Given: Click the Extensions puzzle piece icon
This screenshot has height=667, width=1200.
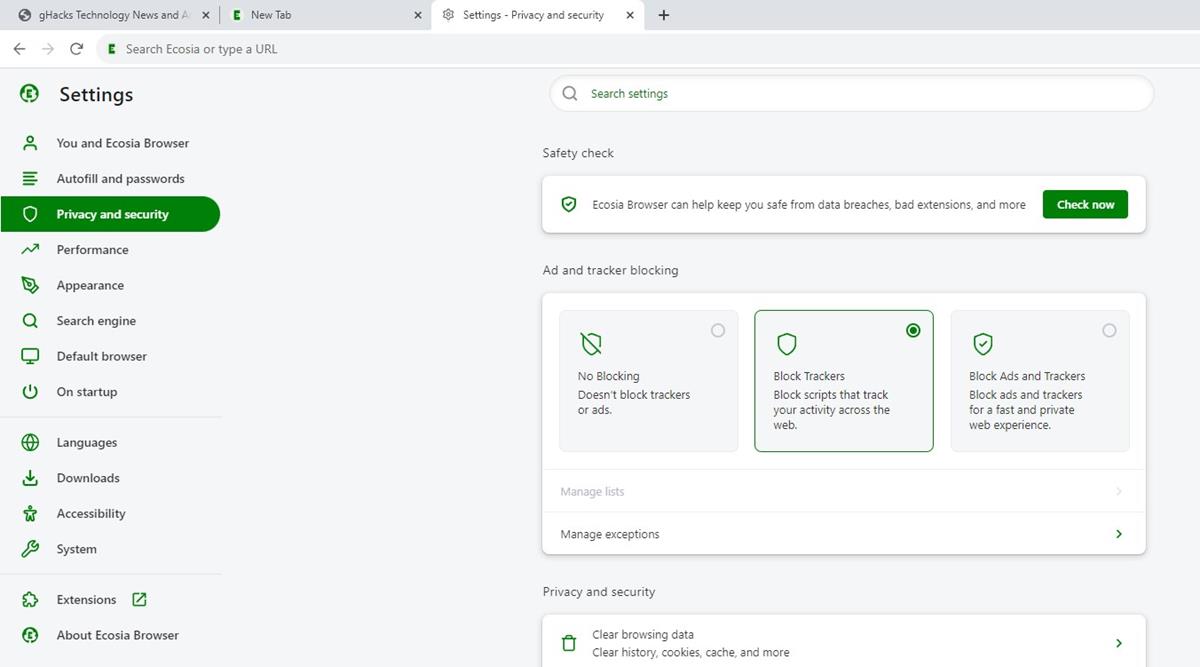Looking at the screenshot, I should 30,600.
